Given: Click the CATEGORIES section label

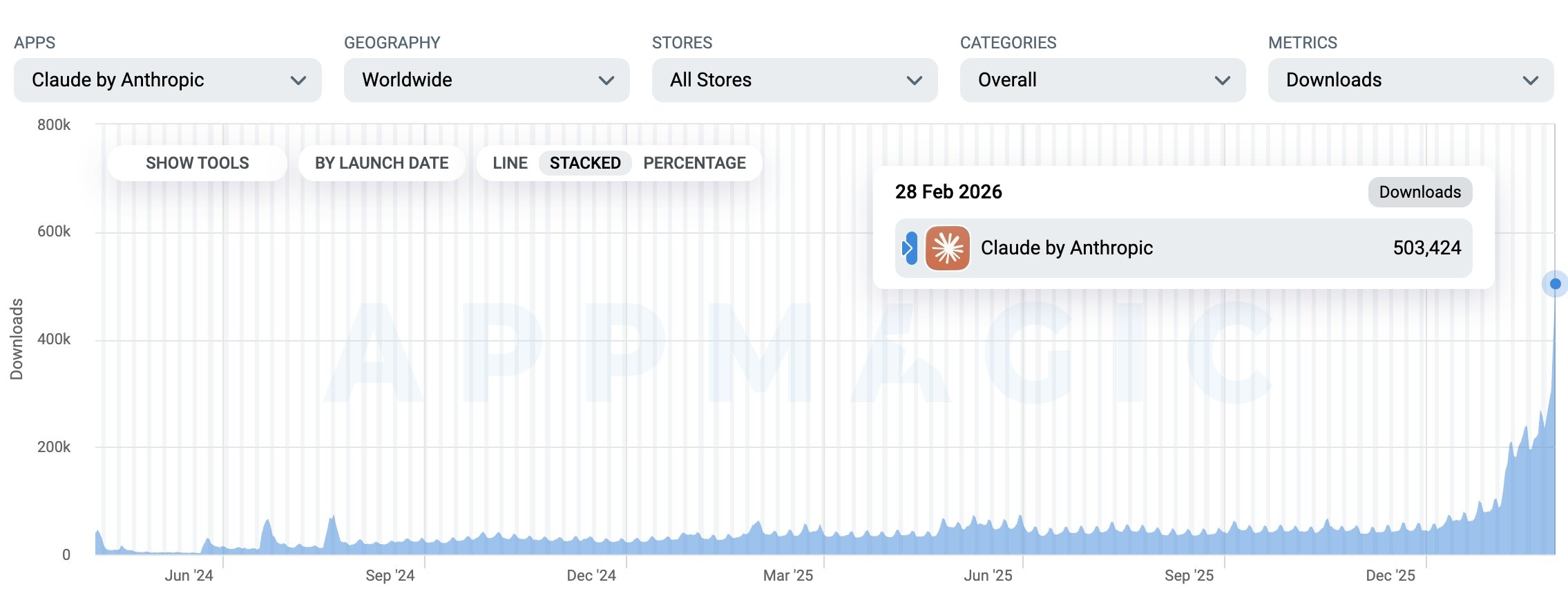Looking at the screenshot, I should (x=1008, y=42).
